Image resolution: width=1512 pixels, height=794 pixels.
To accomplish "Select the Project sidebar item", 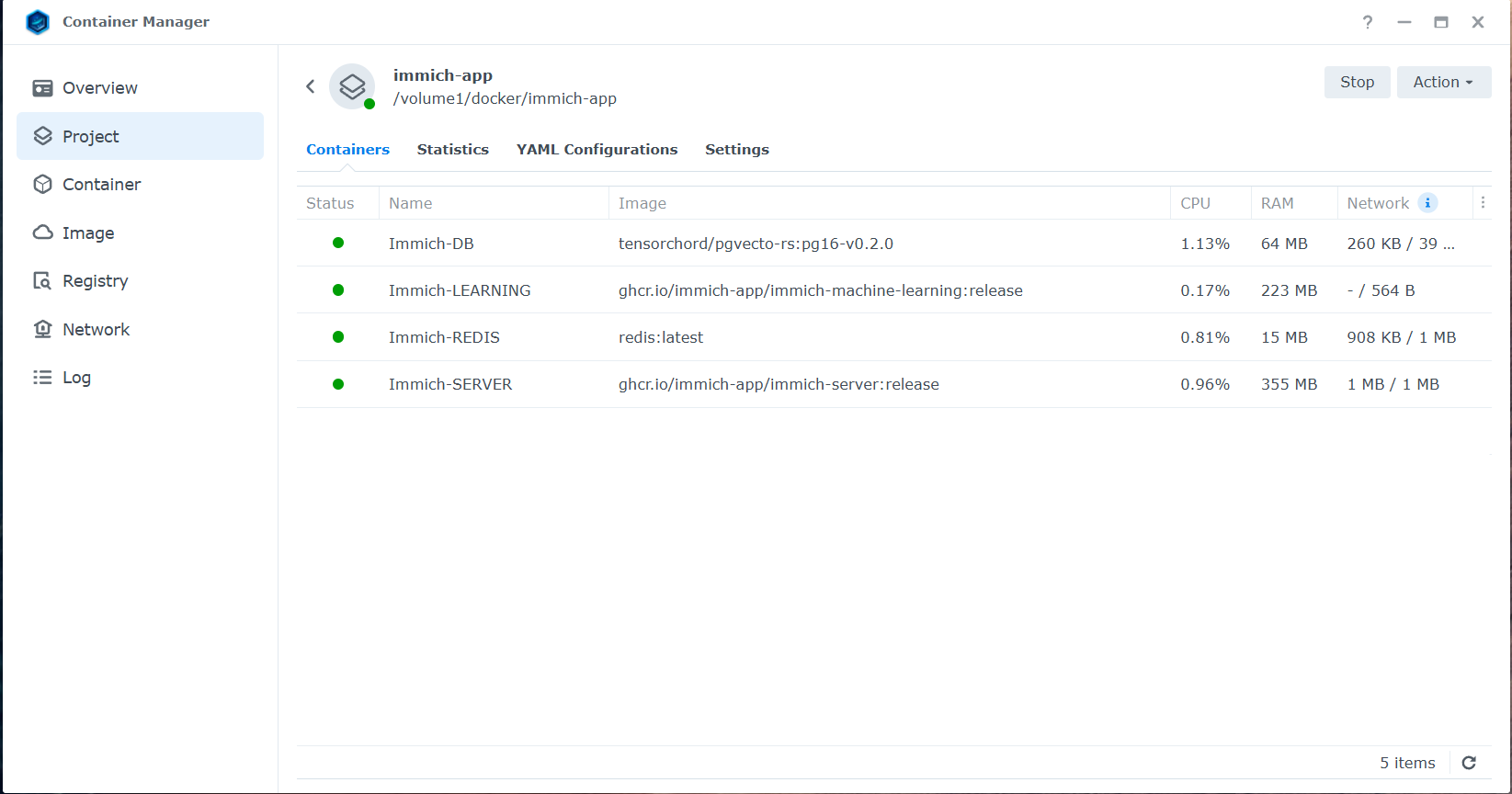I will click(140, 136).
